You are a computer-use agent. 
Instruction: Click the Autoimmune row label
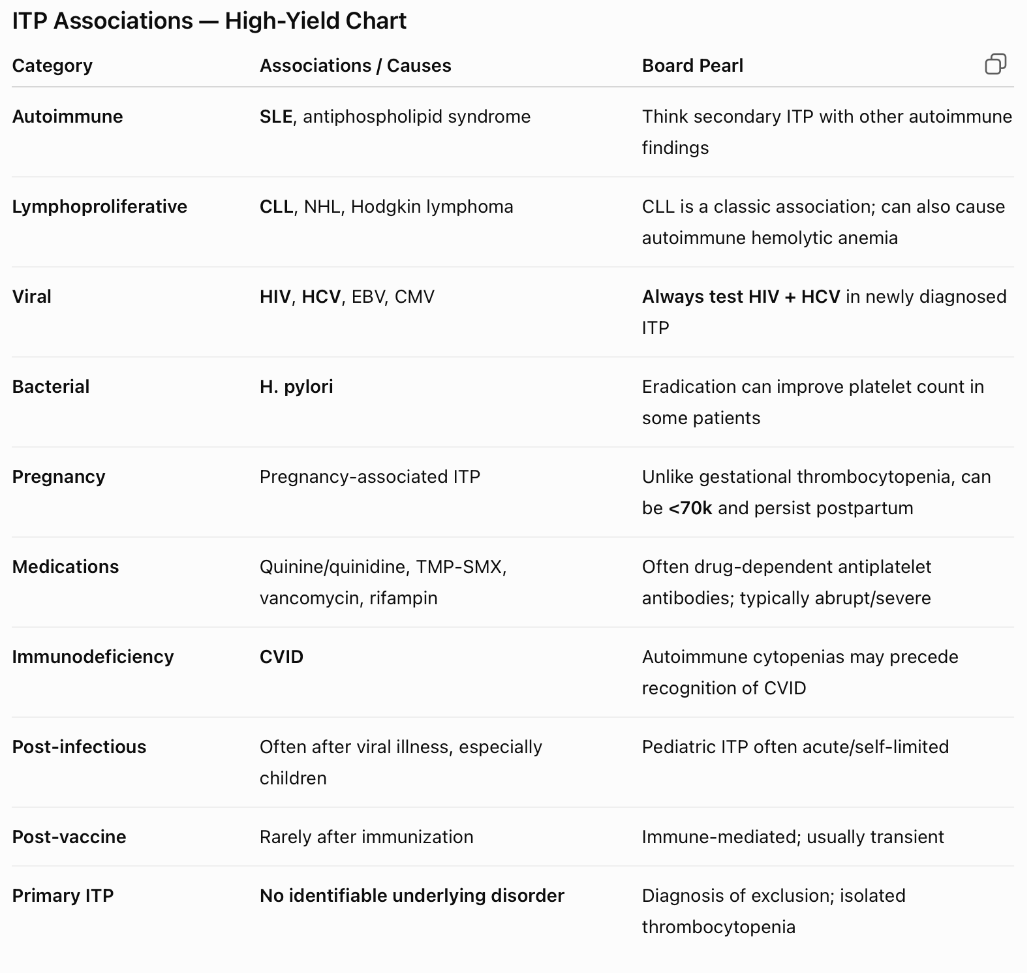[67, 117]
